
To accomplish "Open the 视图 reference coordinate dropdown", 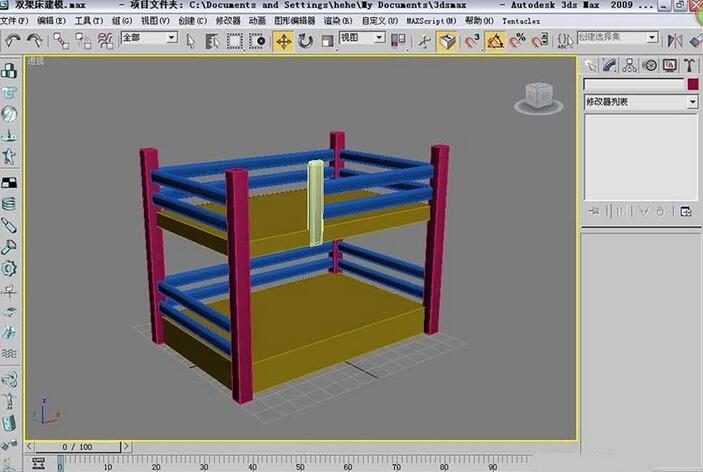I will coord(362,38).
